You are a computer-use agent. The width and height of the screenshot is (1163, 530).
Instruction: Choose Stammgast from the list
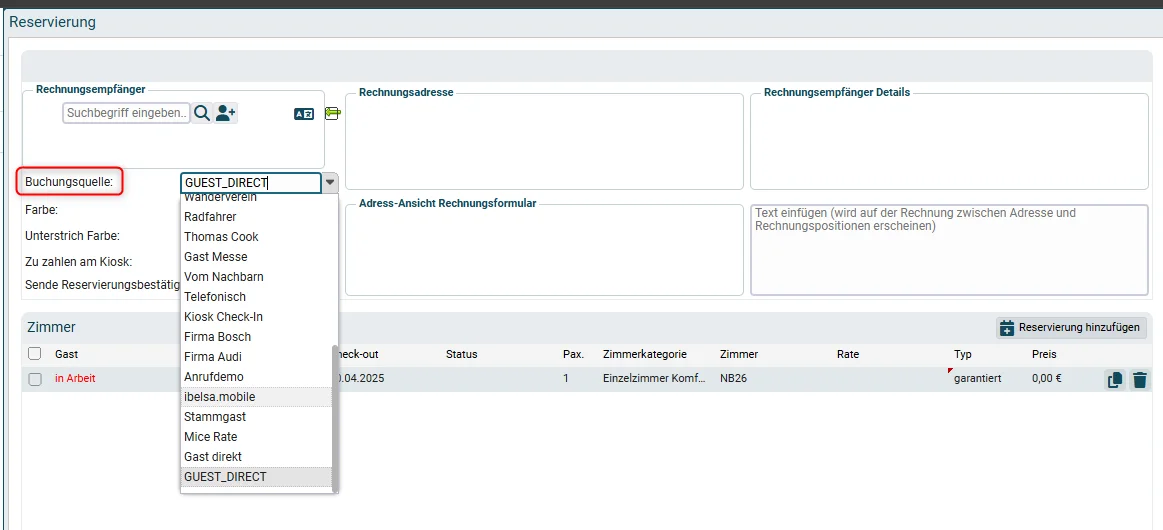tap(256, 417)
